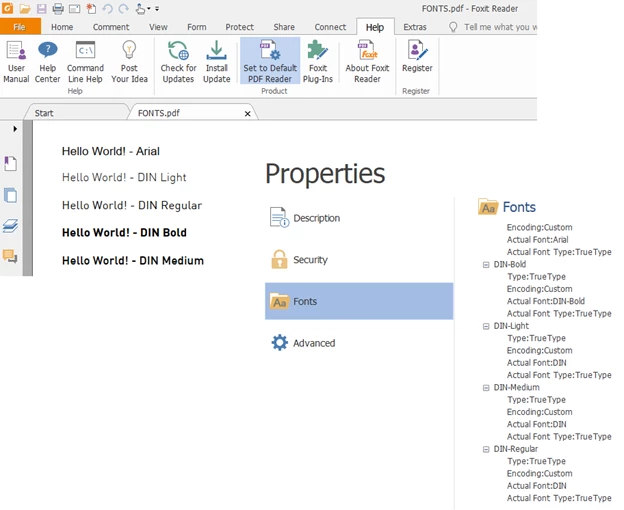Switch to the Start document tab

click(76, 113)
